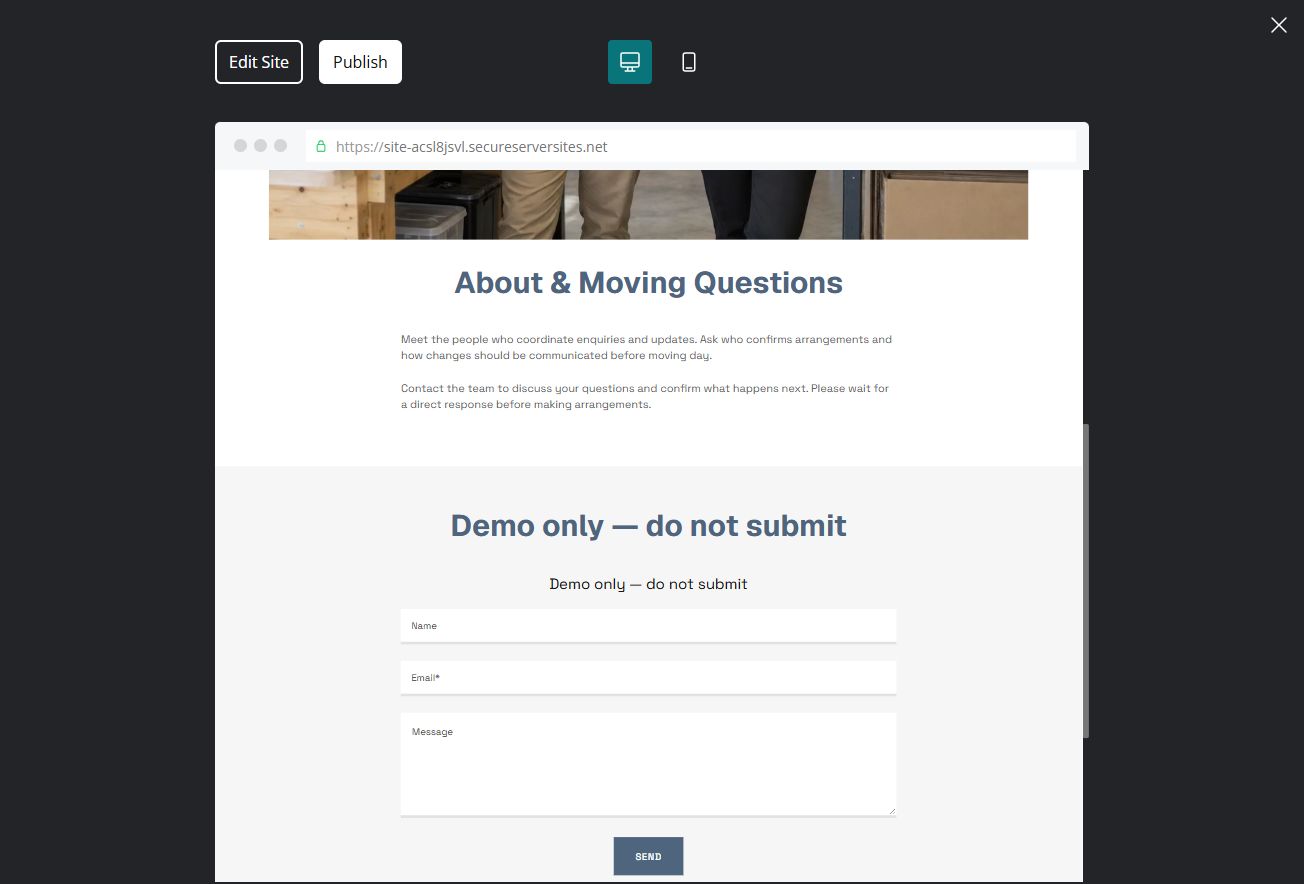
Task: Click the green lock icon in address bar
Action: 321,146
